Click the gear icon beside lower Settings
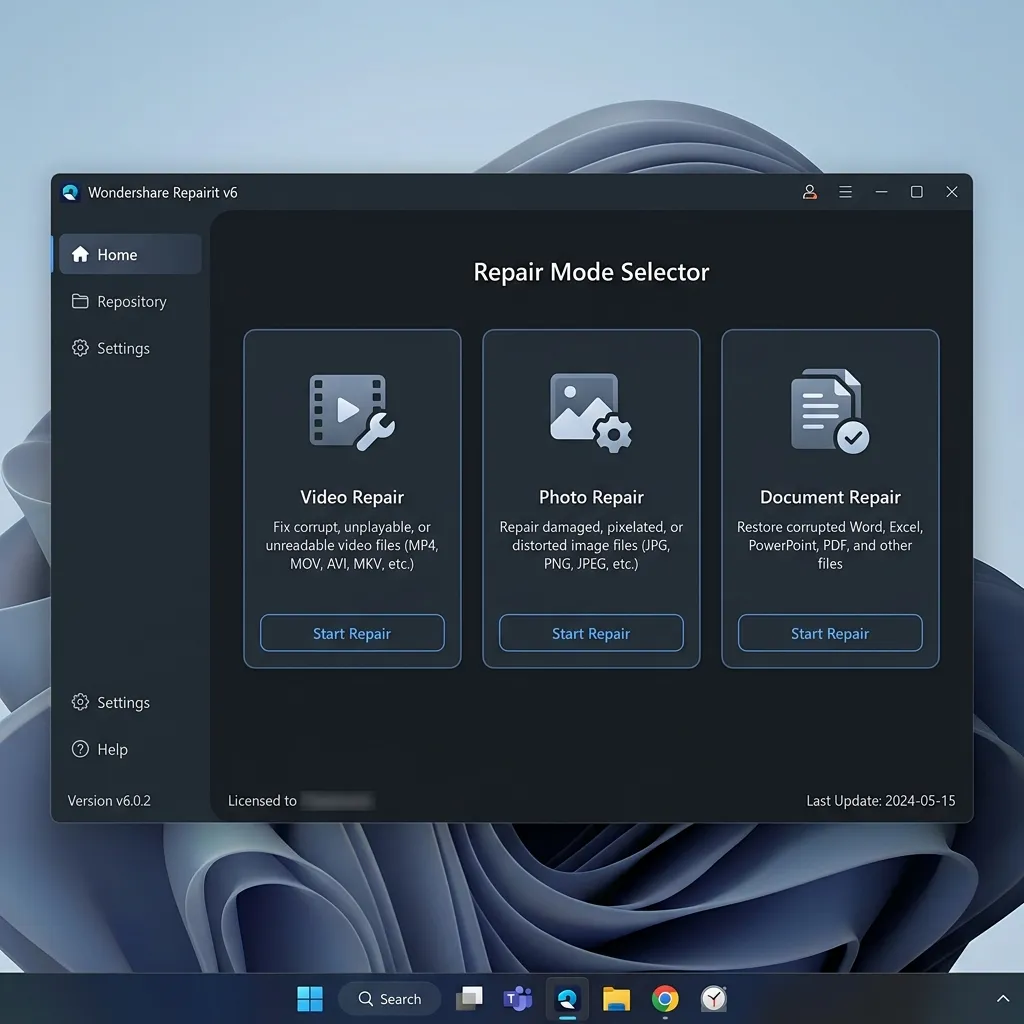 (80, 702)
